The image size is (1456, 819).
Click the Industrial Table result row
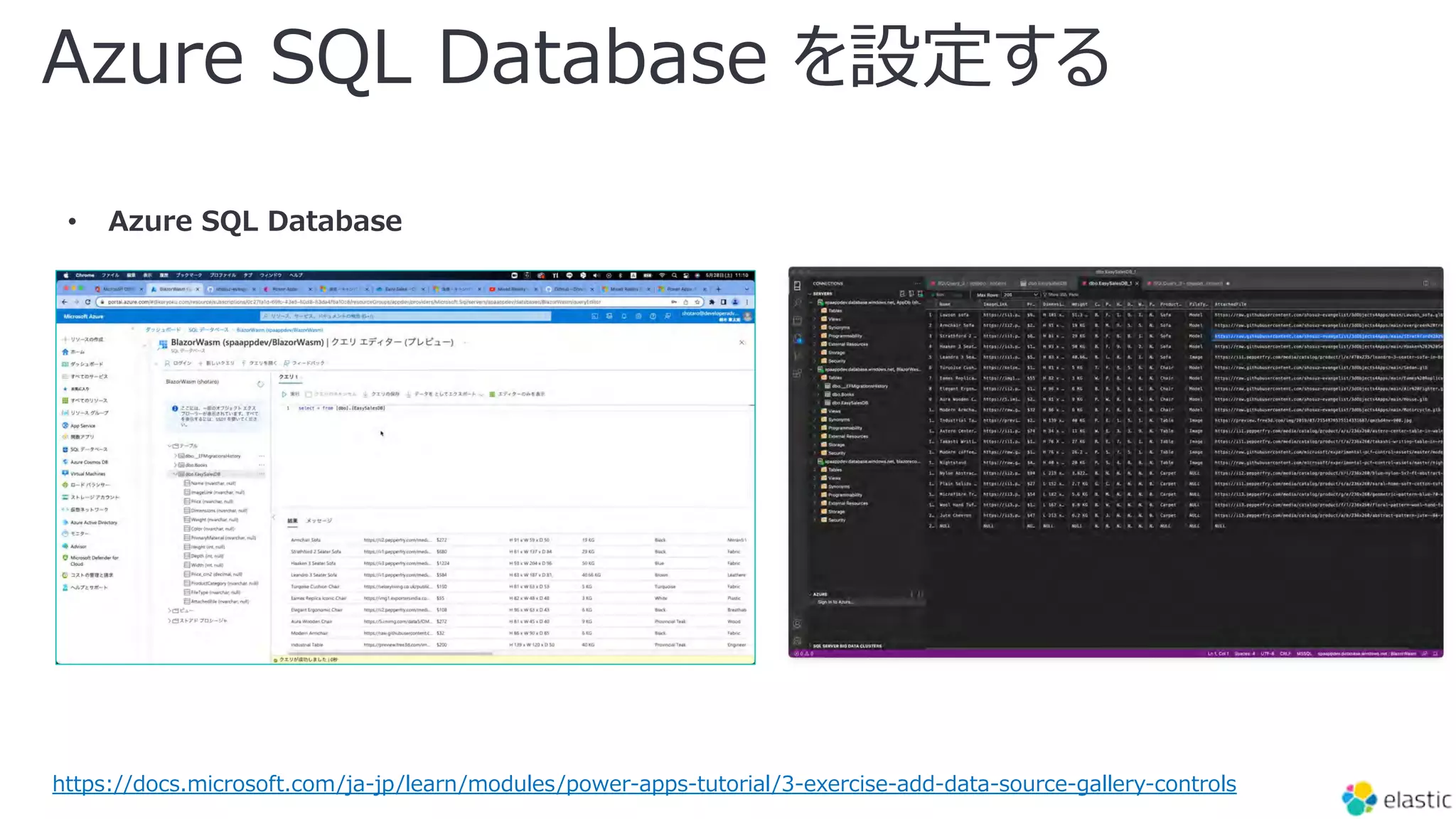pos(518,645)
